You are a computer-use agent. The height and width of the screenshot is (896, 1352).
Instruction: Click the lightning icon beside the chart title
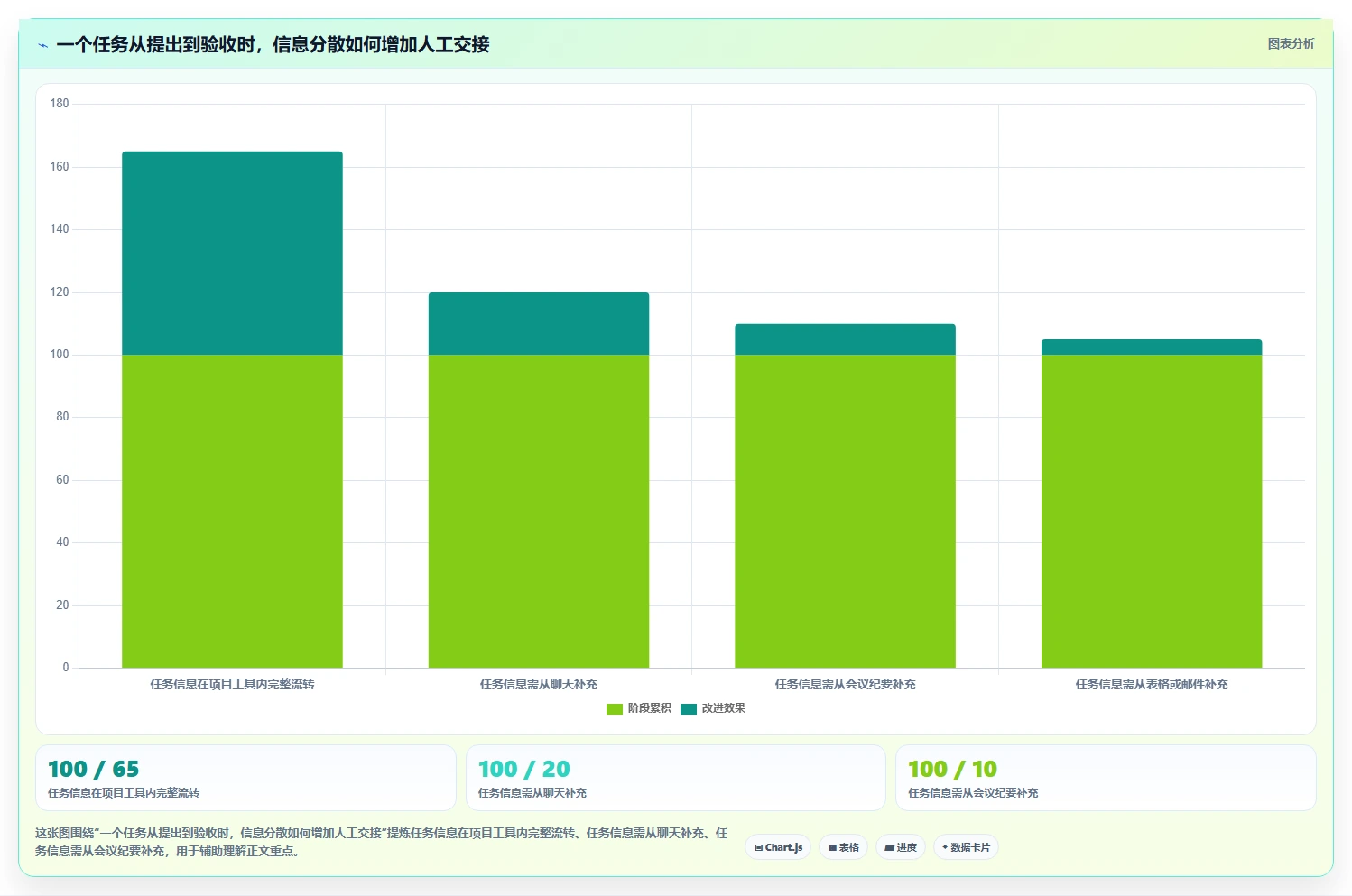coord(43,45)
